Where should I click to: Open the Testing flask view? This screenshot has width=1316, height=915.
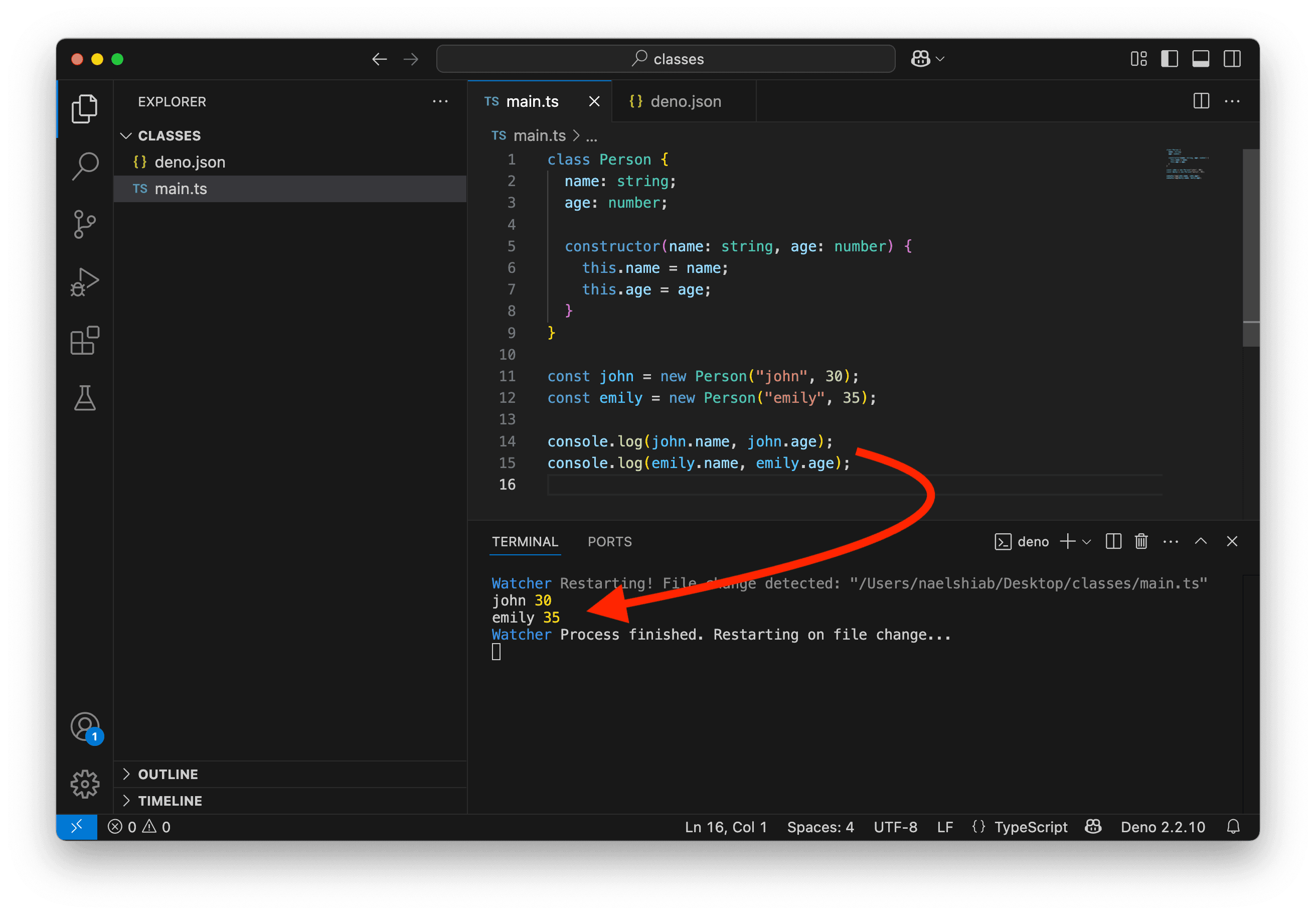coord(84,398)
